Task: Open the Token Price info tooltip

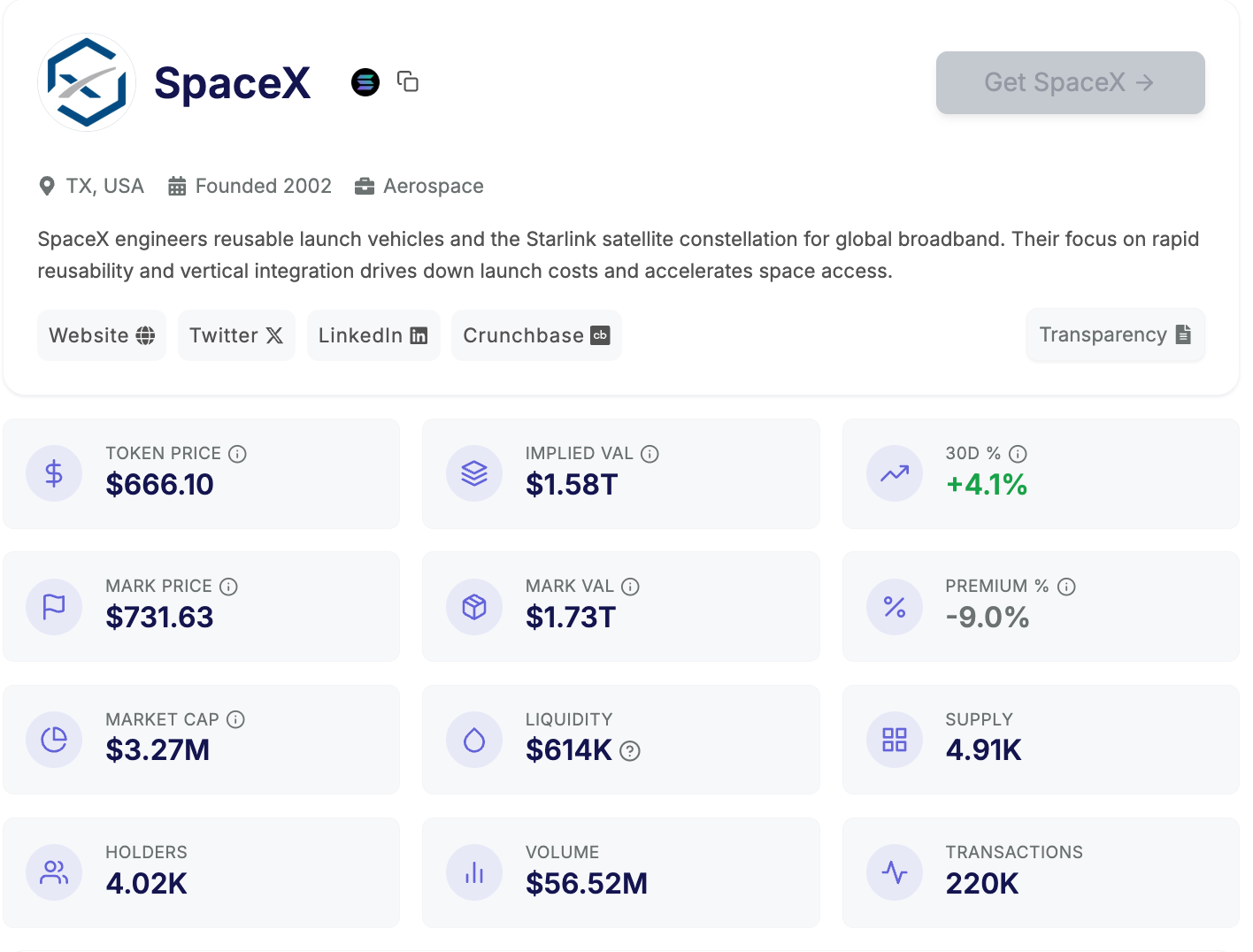Action: [237, 453]
